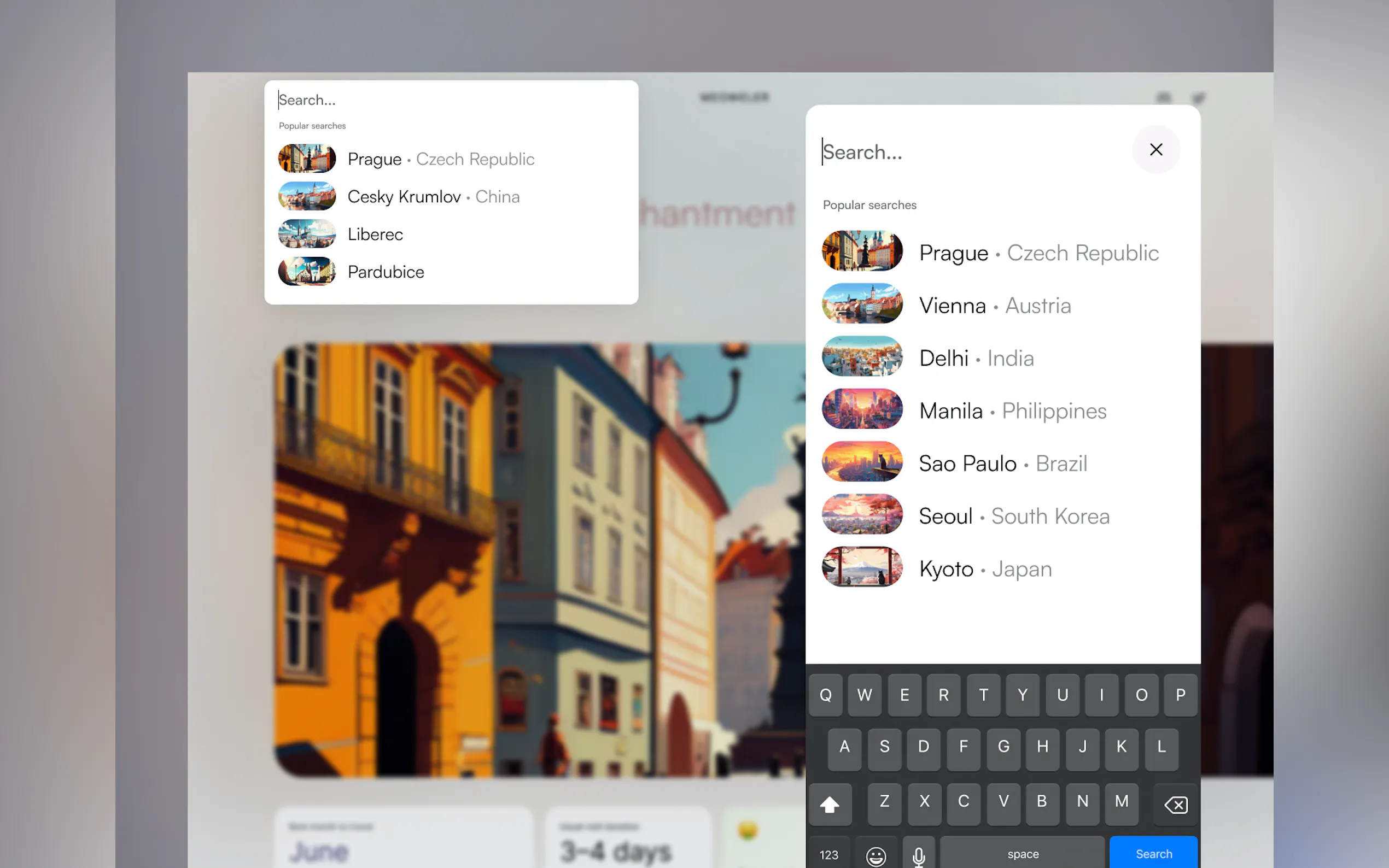Choose Seoul South Korea result
This screenshot has width=1389, height=868.
1013,516
